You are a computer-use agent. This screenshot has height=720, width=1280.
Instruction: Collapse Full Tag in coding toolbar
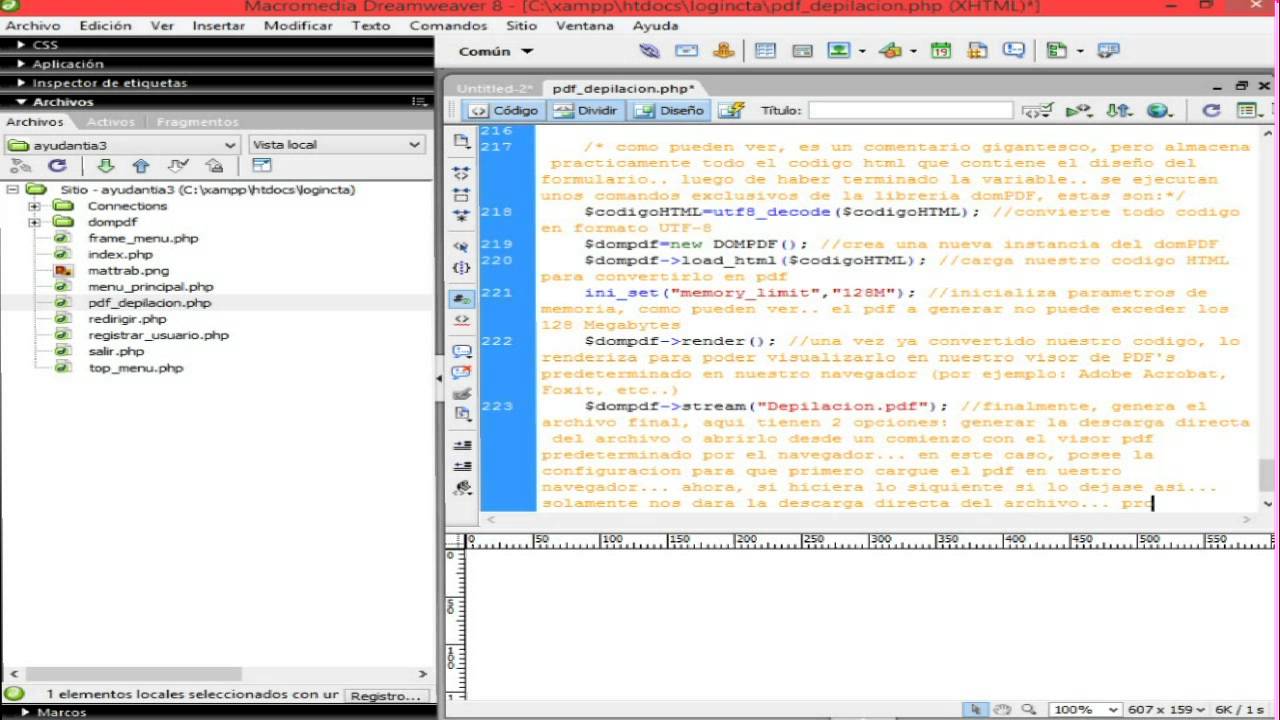pyautogui.click(x=461, y=174)
